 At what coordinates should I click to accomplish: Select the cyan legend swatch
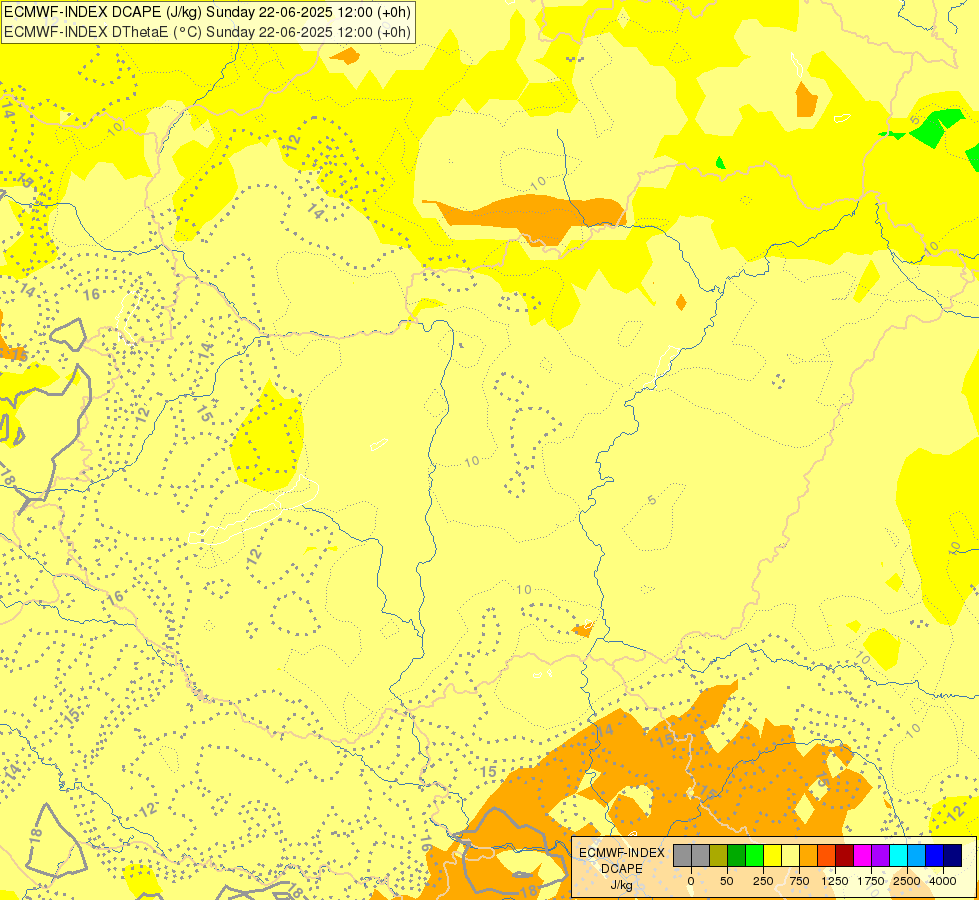[898, 856]
